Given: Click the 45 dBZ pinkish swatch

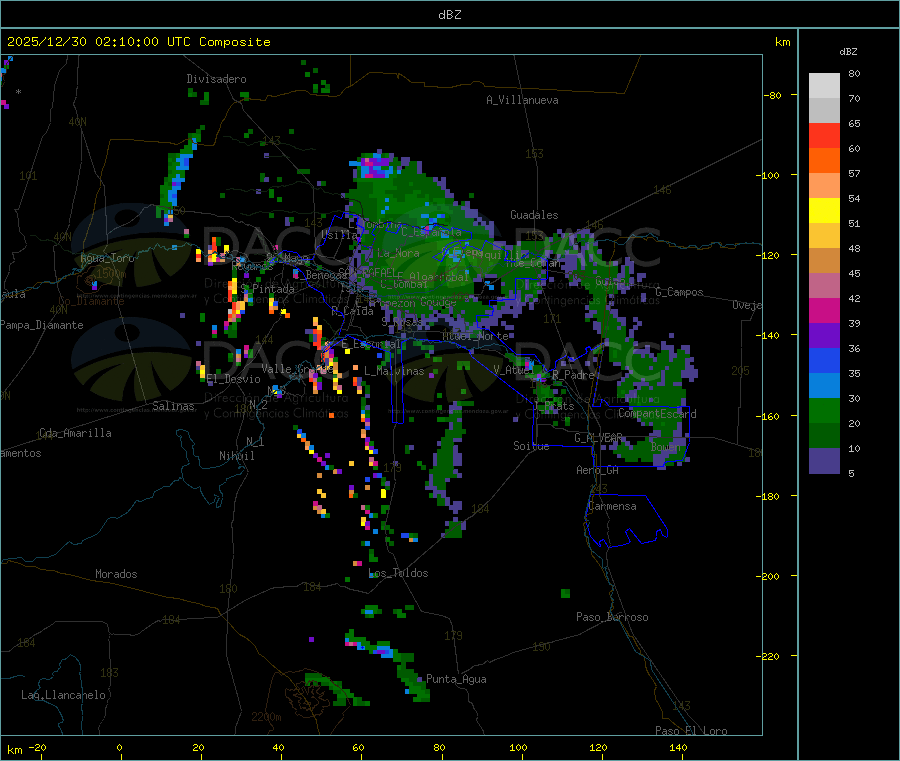Looking at the screenshot, I should pyautogui.click(x=824, y=286).
